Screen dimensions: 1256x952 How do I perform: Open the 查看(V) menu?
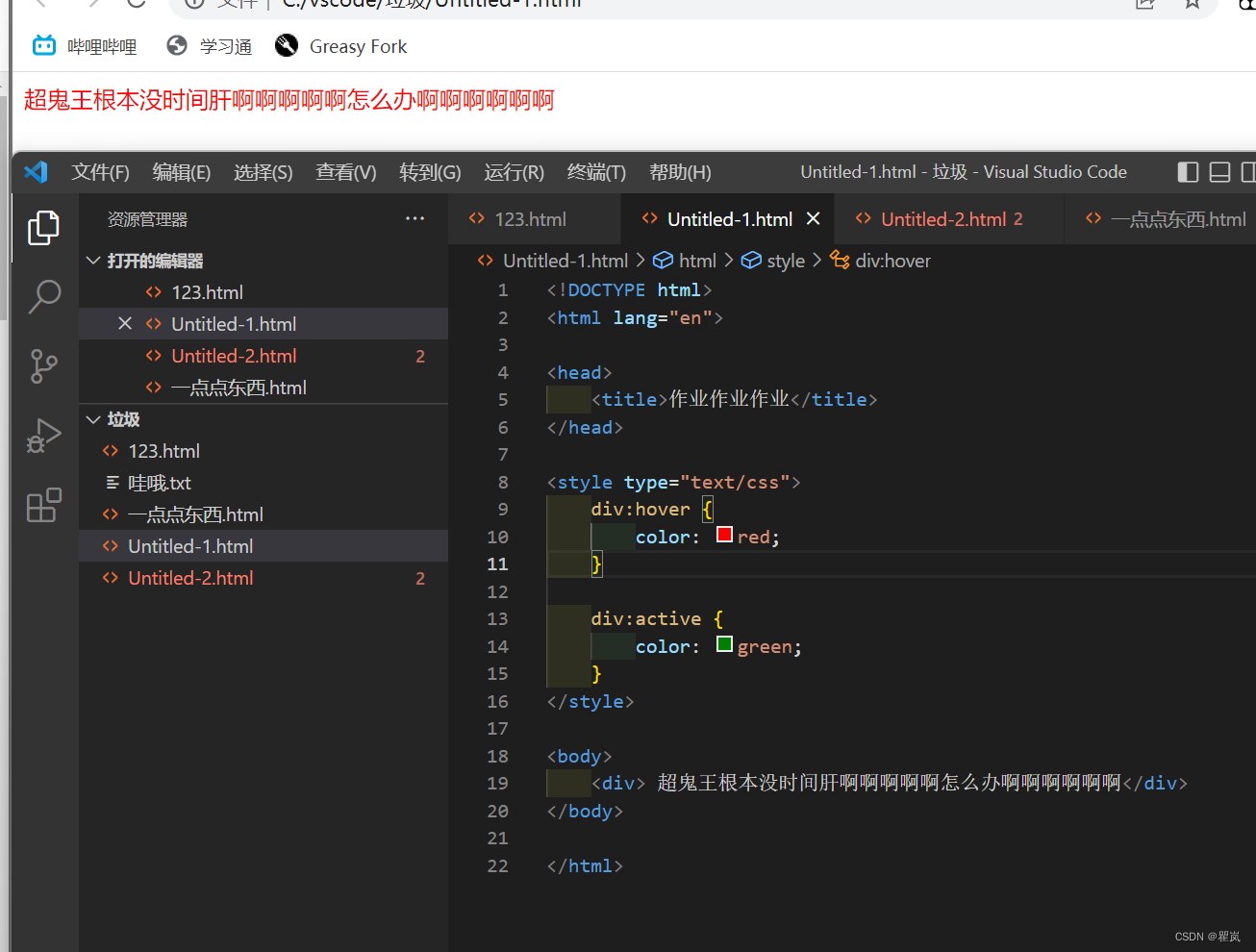(346, 172)
